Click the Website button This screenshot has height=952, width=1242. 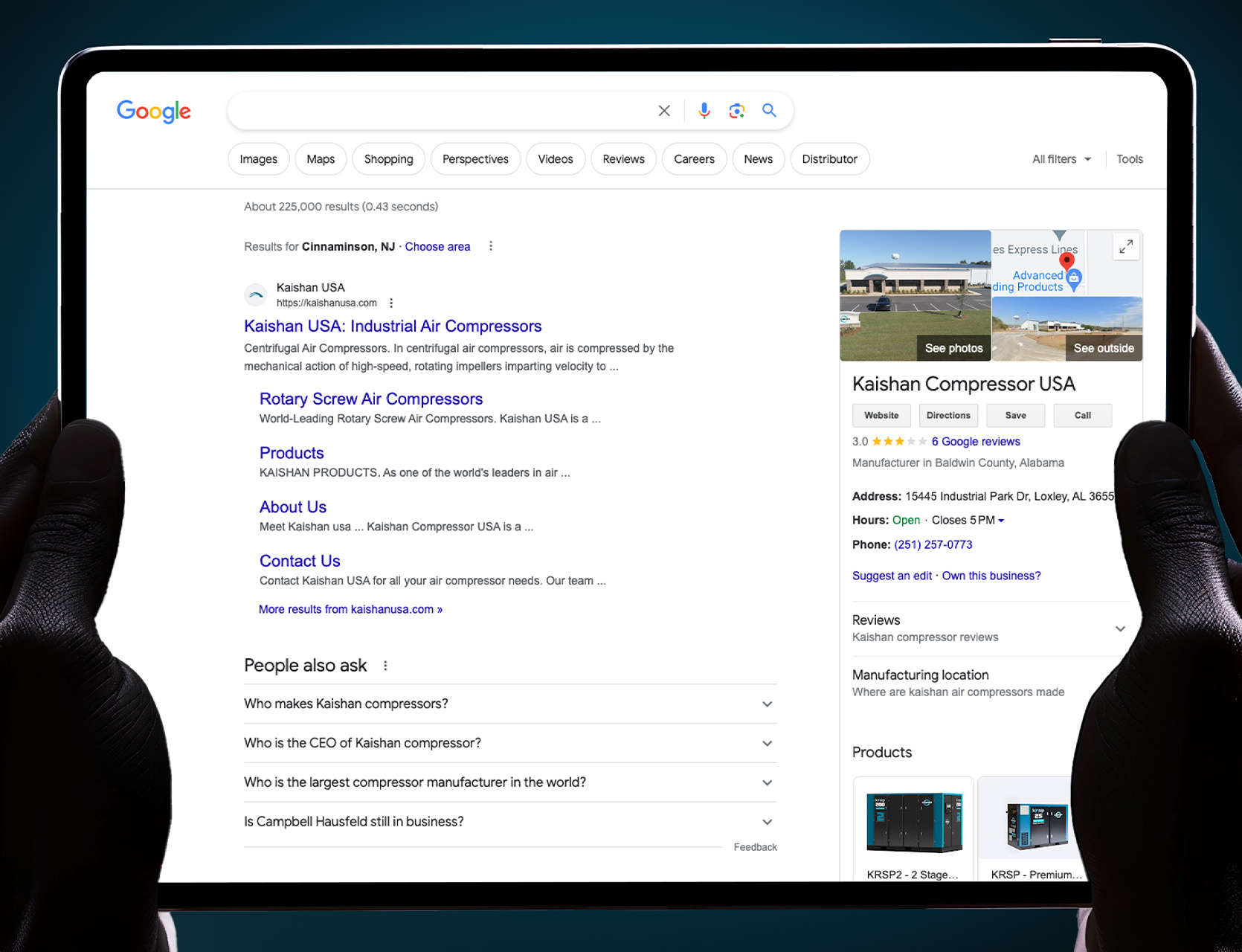[881, 416]
